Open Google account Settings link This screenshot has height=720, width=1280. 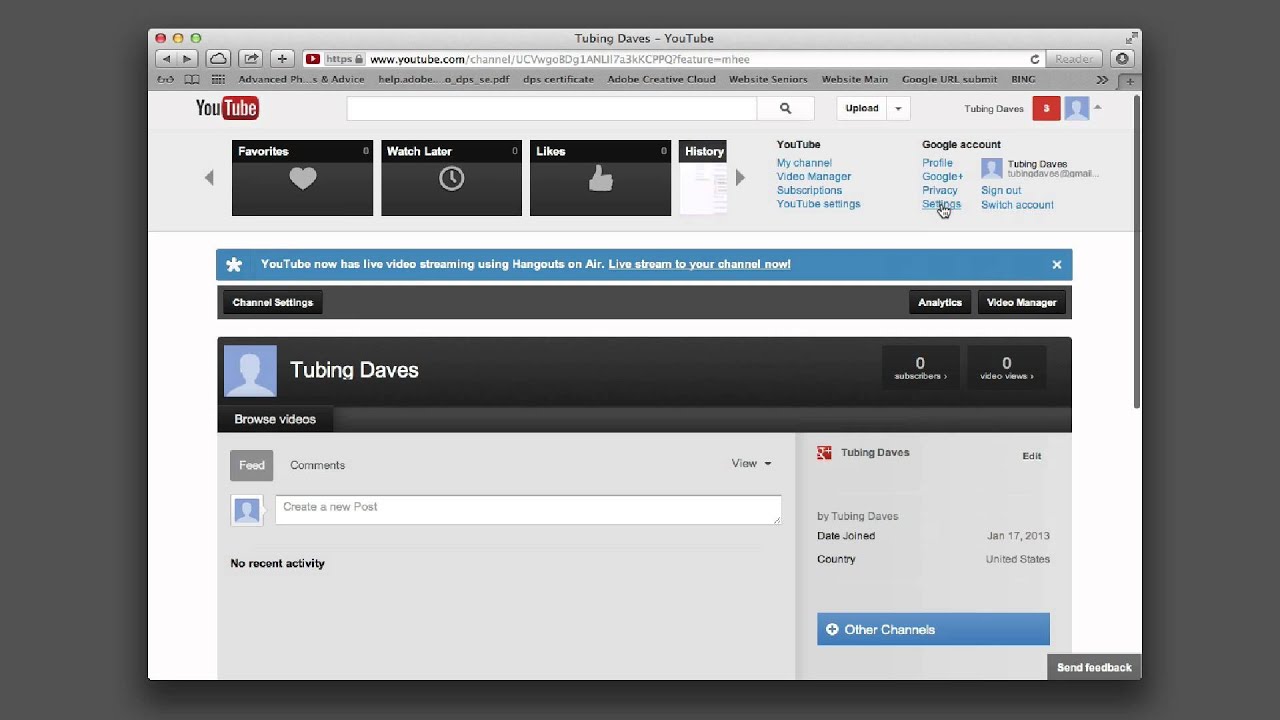click(x=941, y=204)
